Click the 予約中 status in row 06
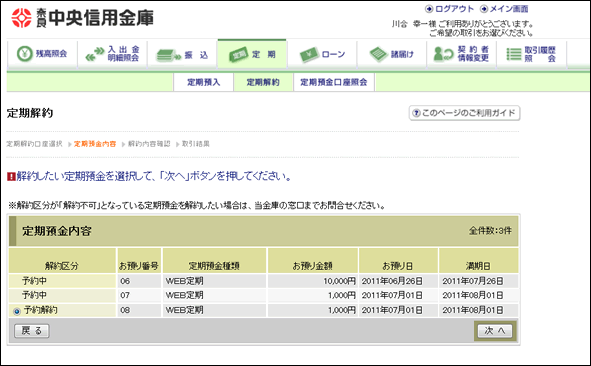Viewport: 591px width, 366px height. tap(34, 281)
